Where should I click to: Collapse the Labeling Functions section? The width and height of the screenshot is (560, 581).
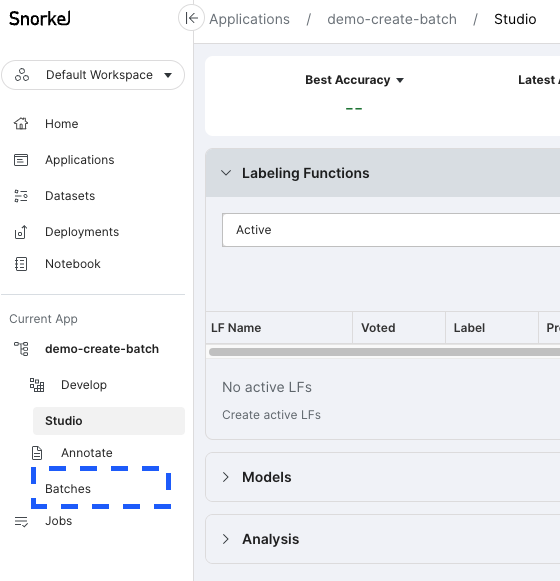point(226,173)
